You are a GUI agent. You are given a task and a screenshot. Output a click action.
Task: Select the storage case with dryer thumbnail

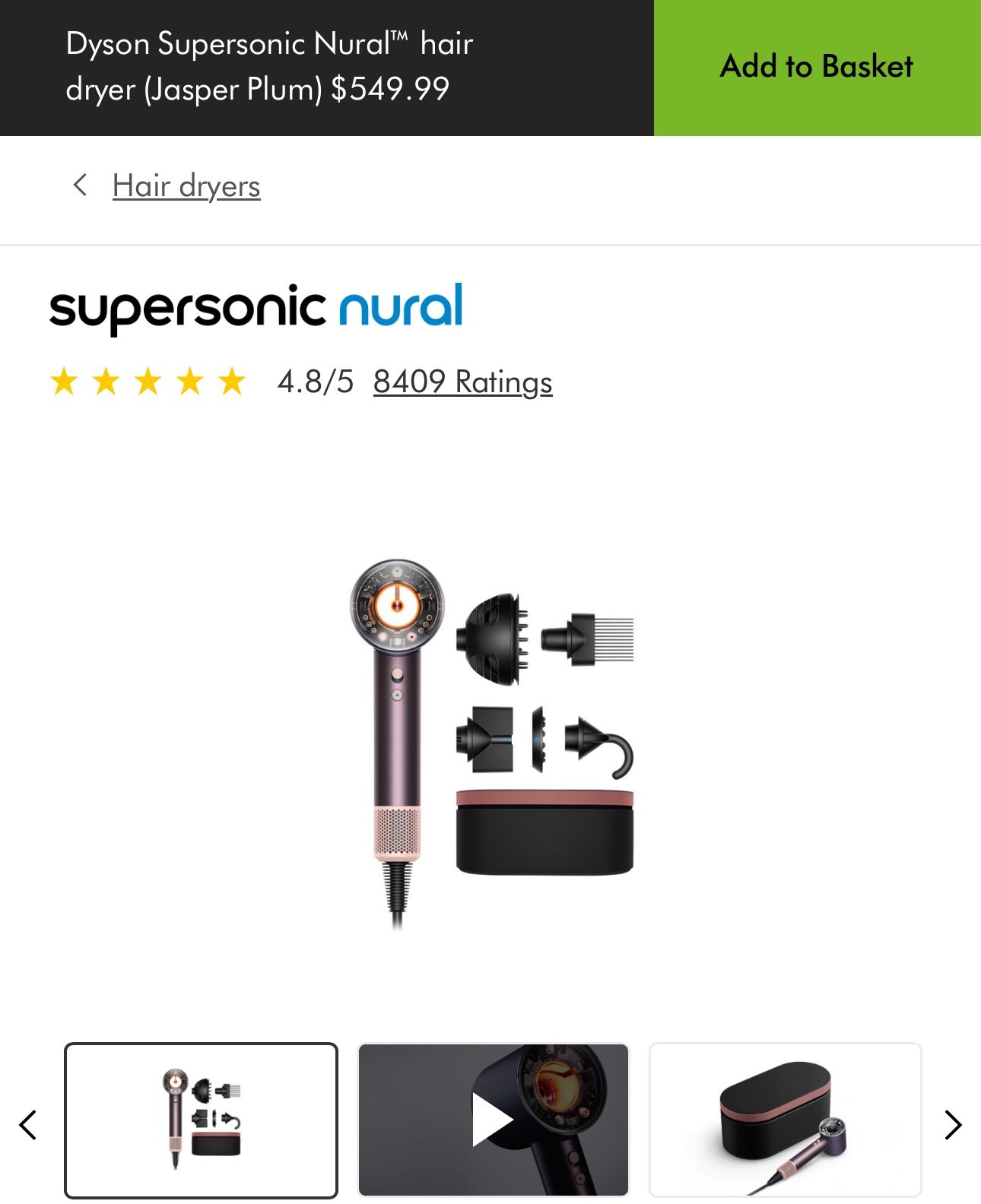click(785, 1120)
